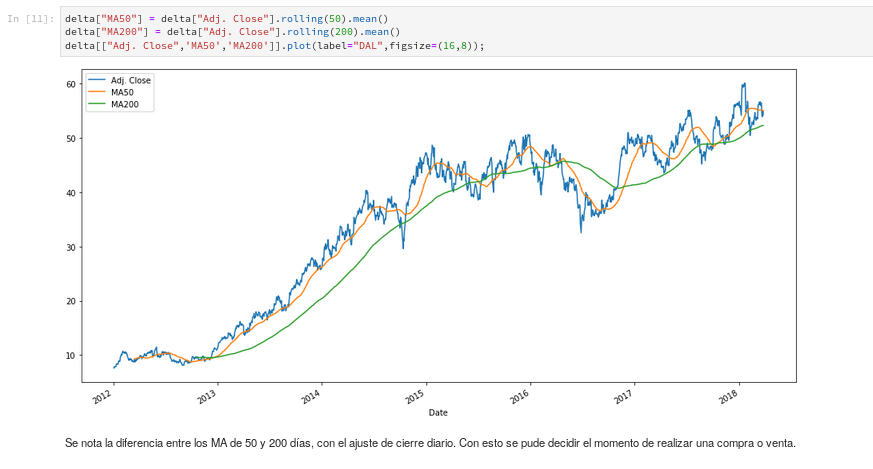Click the 40 y-axis tick label

tap(71, 193)
